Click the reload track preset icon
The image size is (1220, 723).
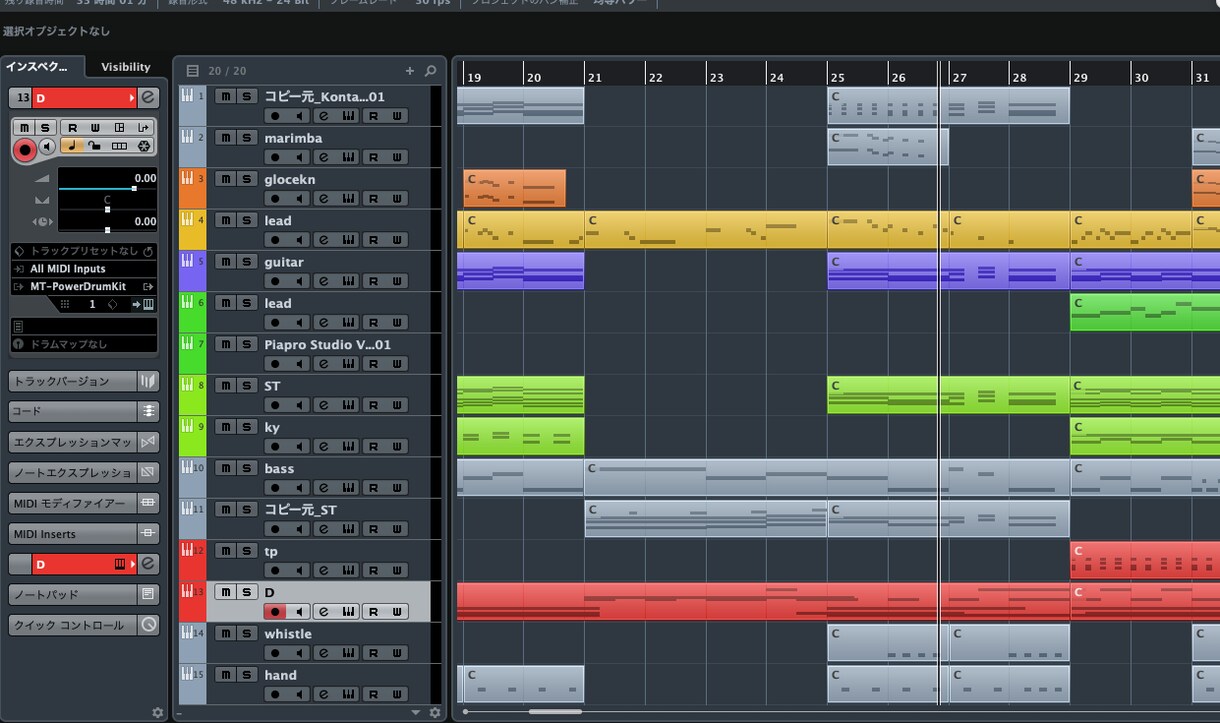click(148, 251)
